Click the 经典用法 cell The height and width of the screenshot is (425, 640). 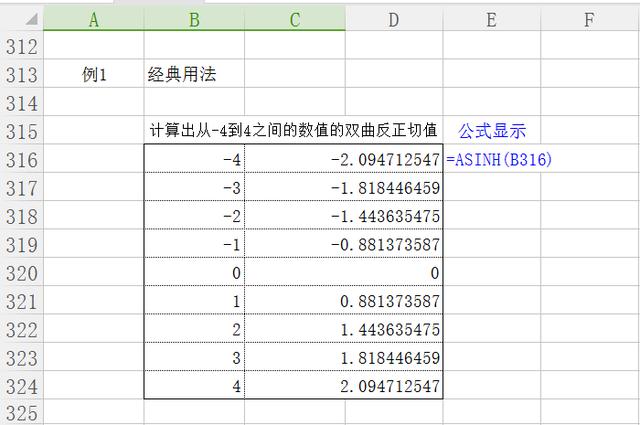(x=181, y=75)
